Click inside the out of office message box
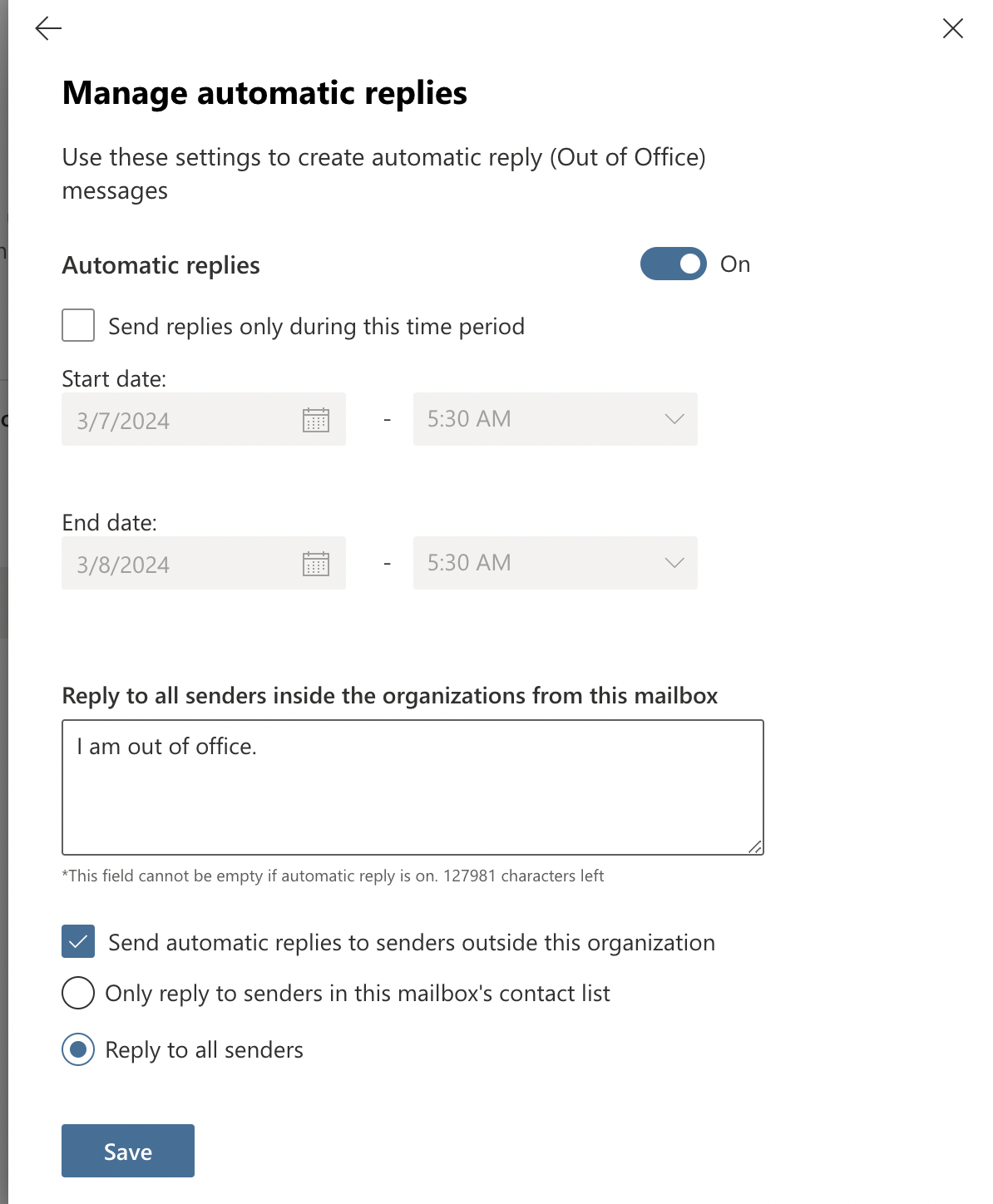The width and height of the screenshot is (993, 1204). tap(412, 786)
